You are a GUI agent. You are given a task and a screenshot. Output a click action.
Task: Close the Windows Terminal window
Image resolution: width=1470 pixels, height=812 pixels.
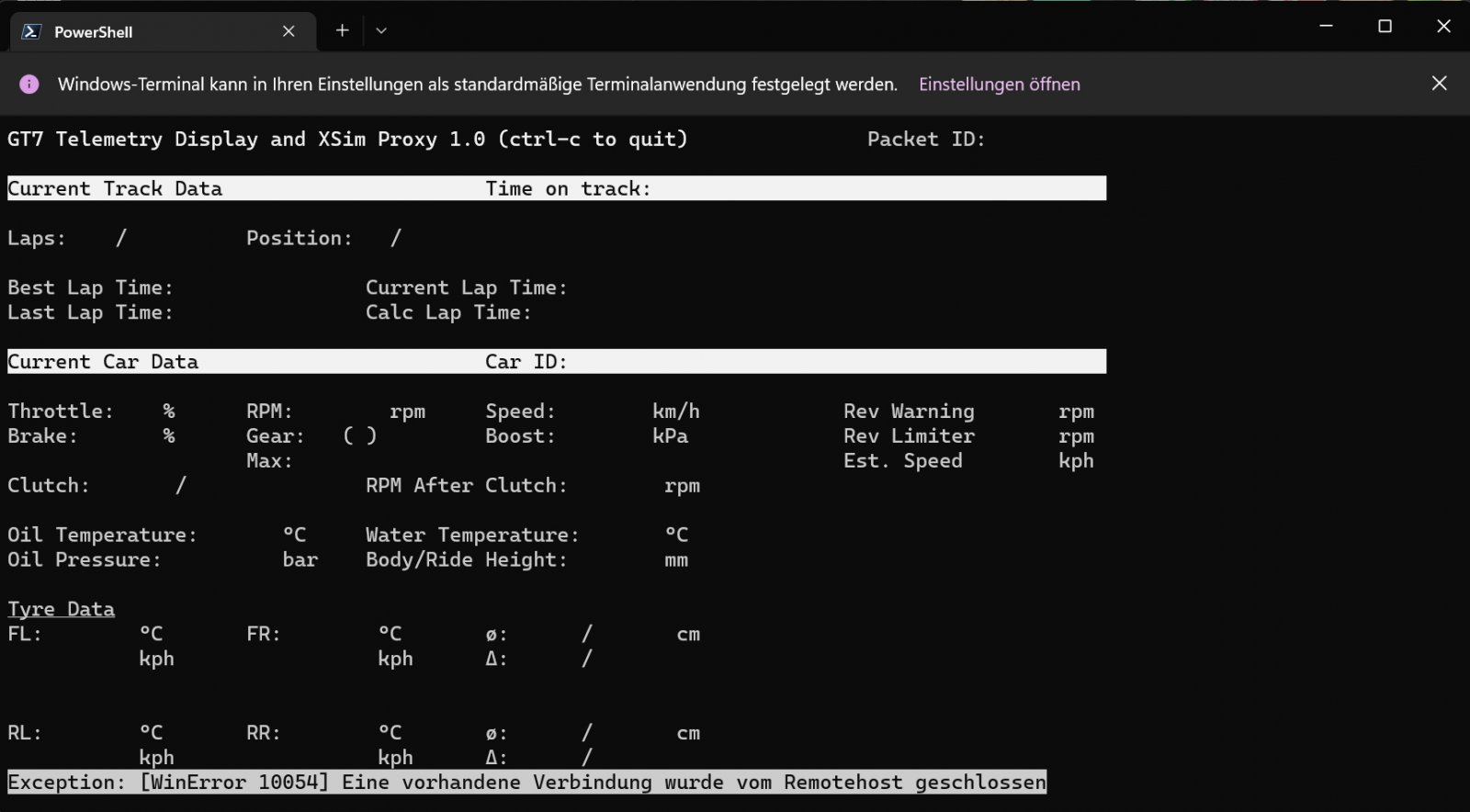pos(1443,26)
